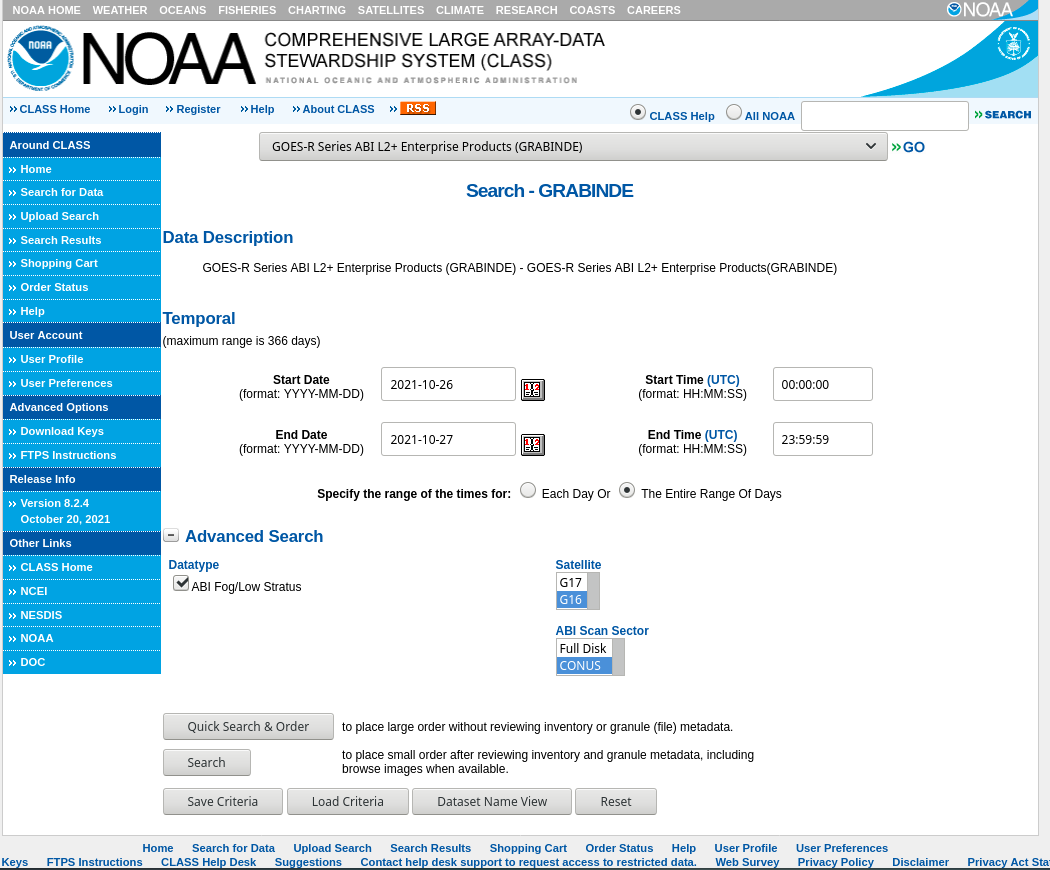Open Shopping Cart in the sidebar
1050x870 pixels.
pyautogui.click(x=59, y=263)
